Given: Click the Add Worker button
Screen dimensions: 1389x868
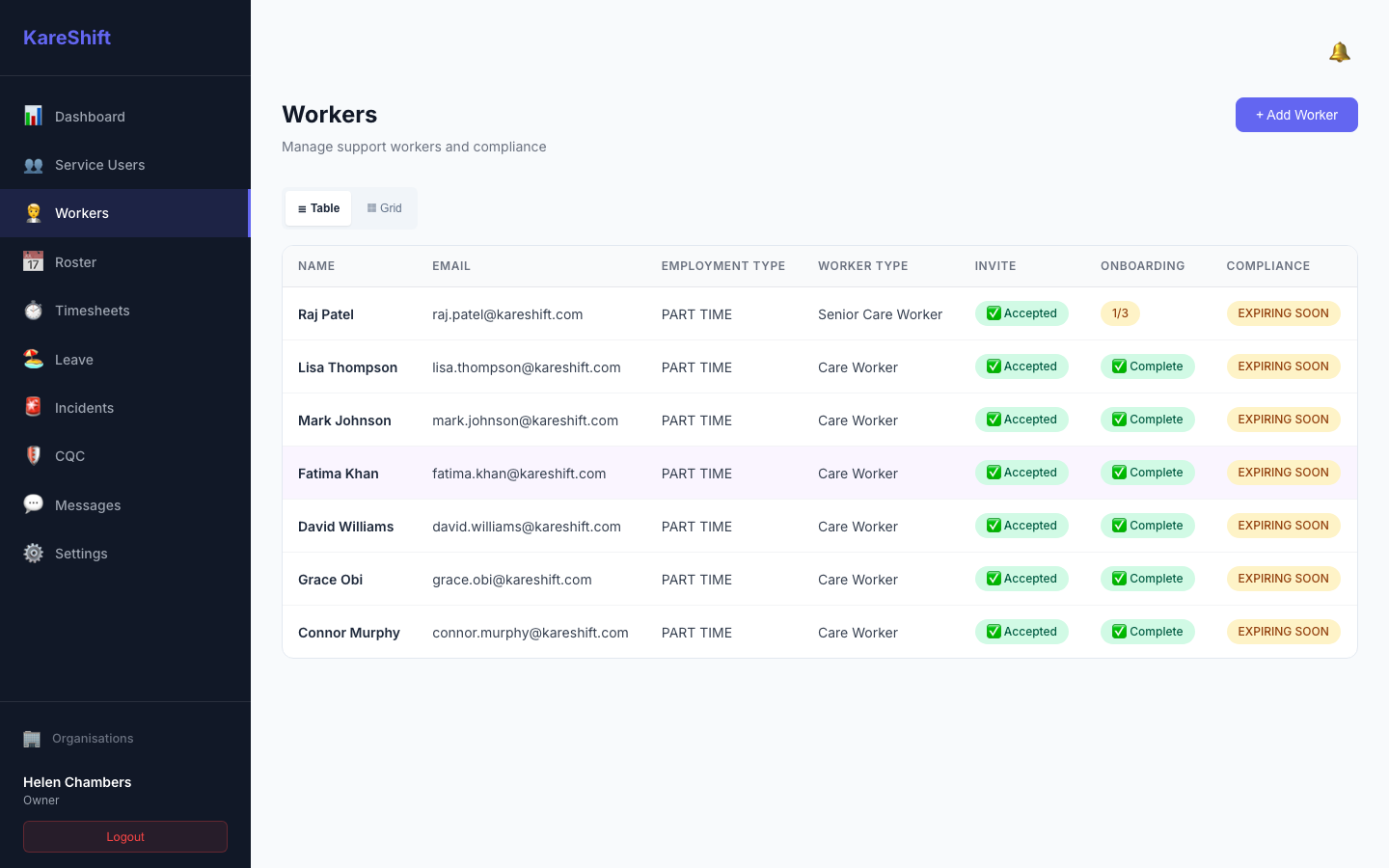Looking at the screenshot, I should 1296,115.
